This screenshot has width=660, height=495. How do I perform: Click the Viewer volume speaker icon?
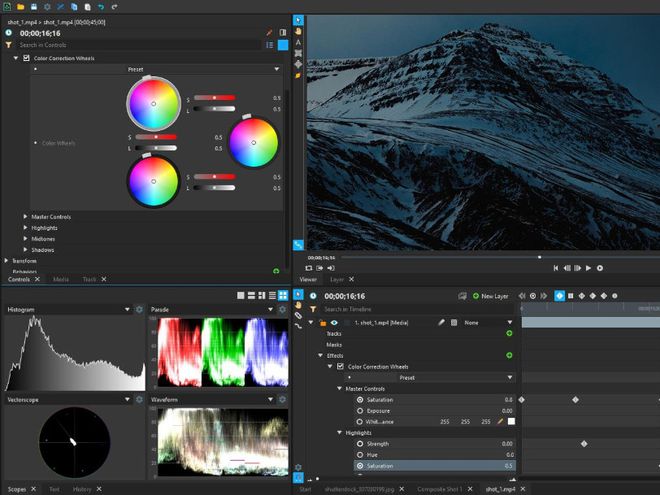click(x=331, y=268)
